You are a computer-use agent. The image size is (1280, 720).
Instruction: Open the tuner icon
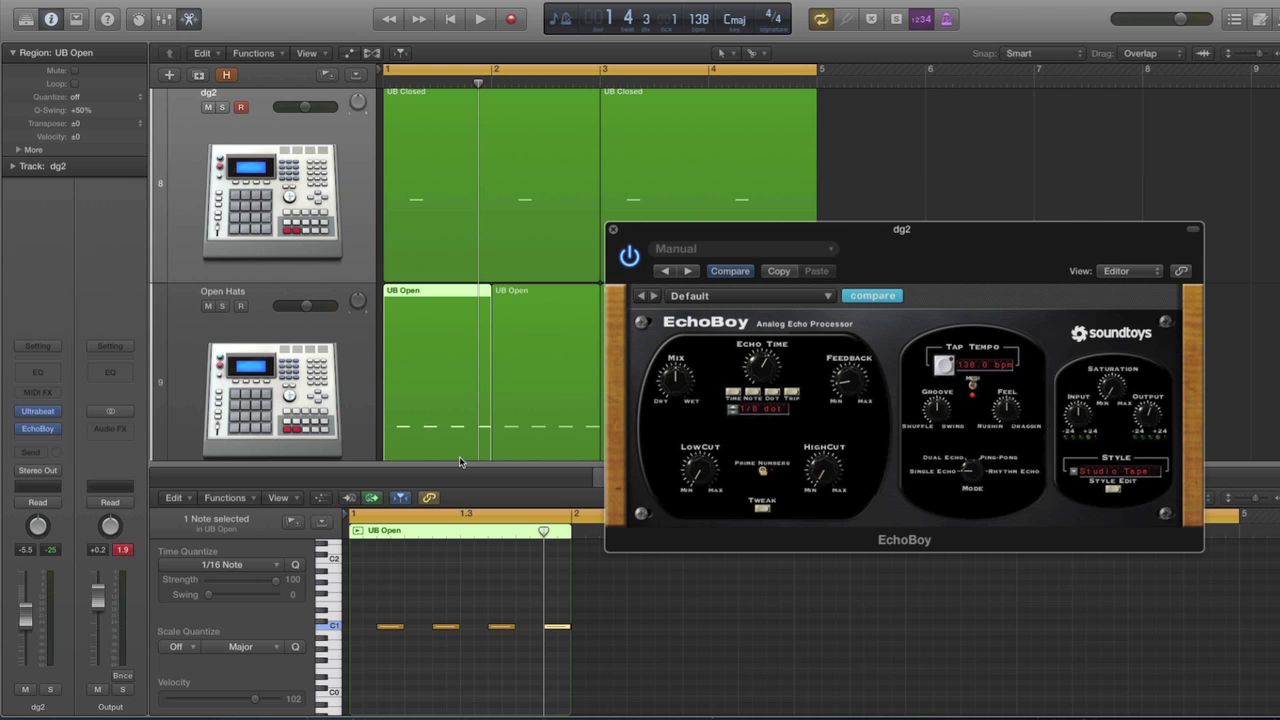846,19
